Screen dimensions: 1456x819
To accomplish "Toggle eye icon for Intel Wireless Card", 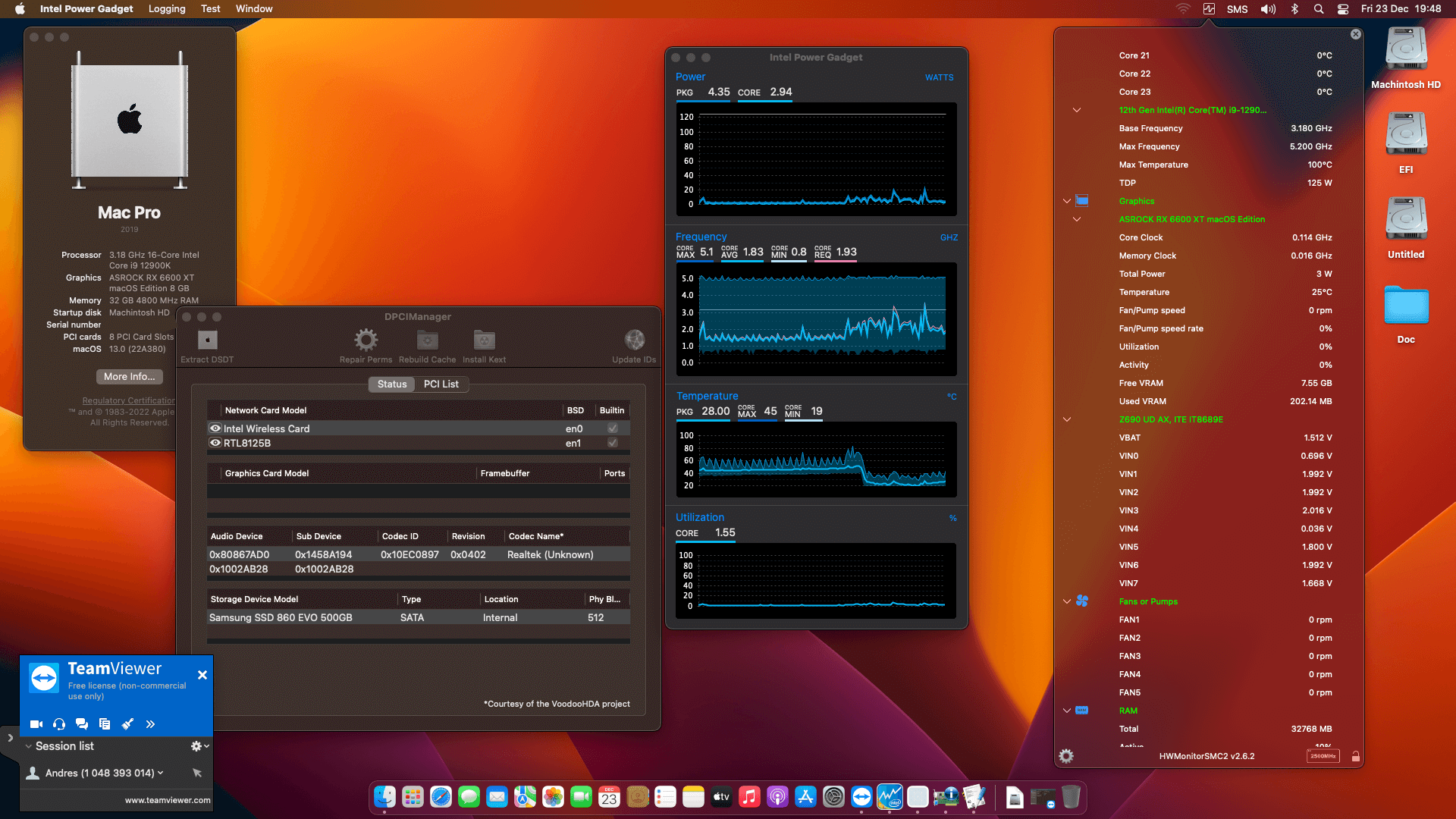I will [215, 428].
